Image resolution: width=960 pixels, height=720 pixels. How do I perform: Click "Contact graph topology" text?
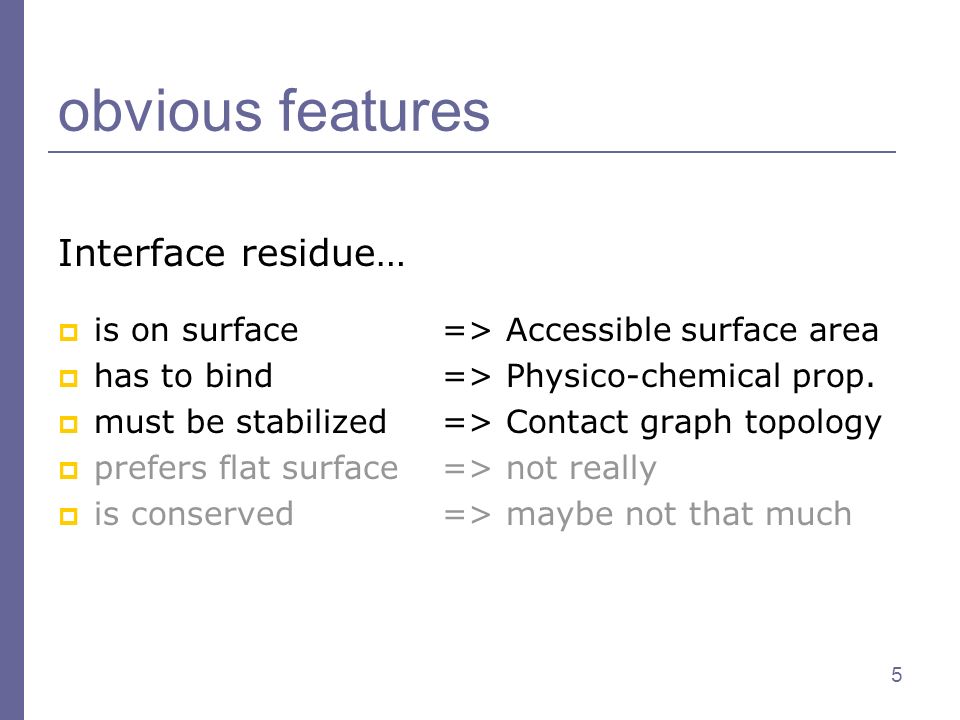pyautogui.click(x=694, y=423)
